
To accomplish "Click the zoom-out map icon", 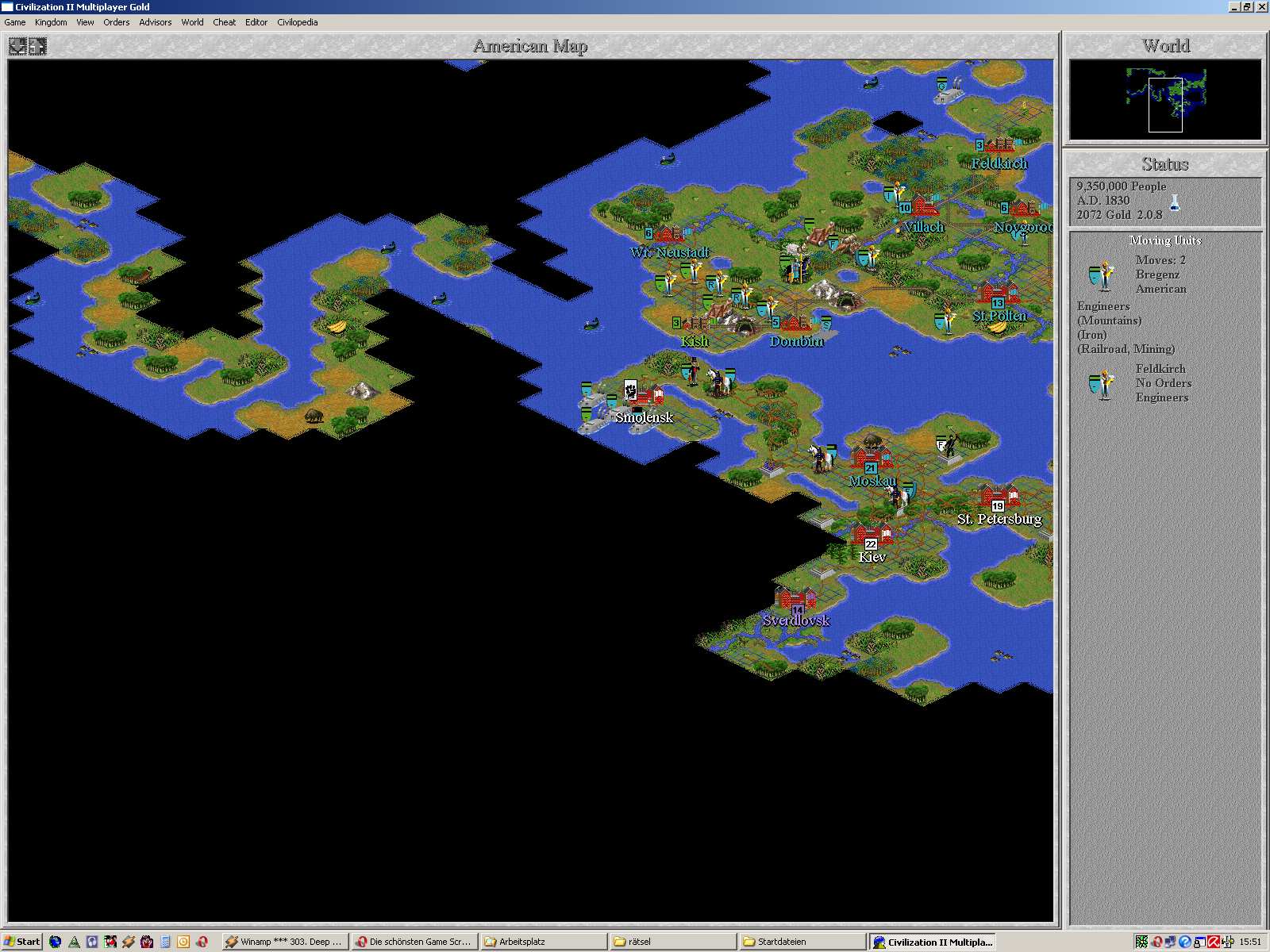I will click(18, 47).
